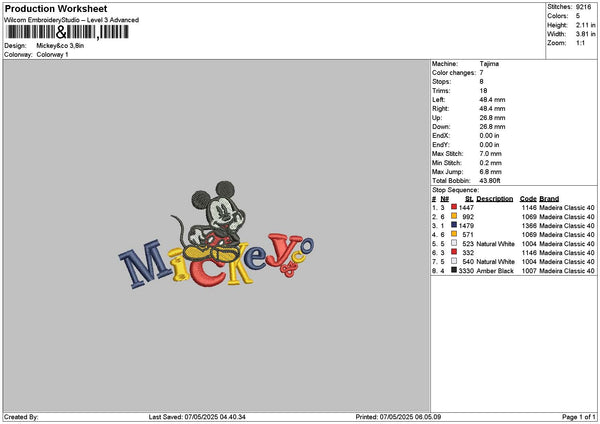Click the 'EndY:' value 0.00 in

point(489,145)
